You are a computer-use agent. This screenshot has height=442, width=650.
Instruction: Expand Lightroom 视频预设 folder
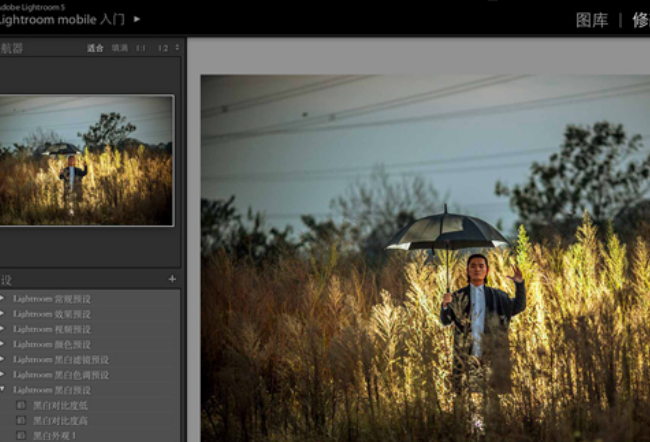click(3, 329)
